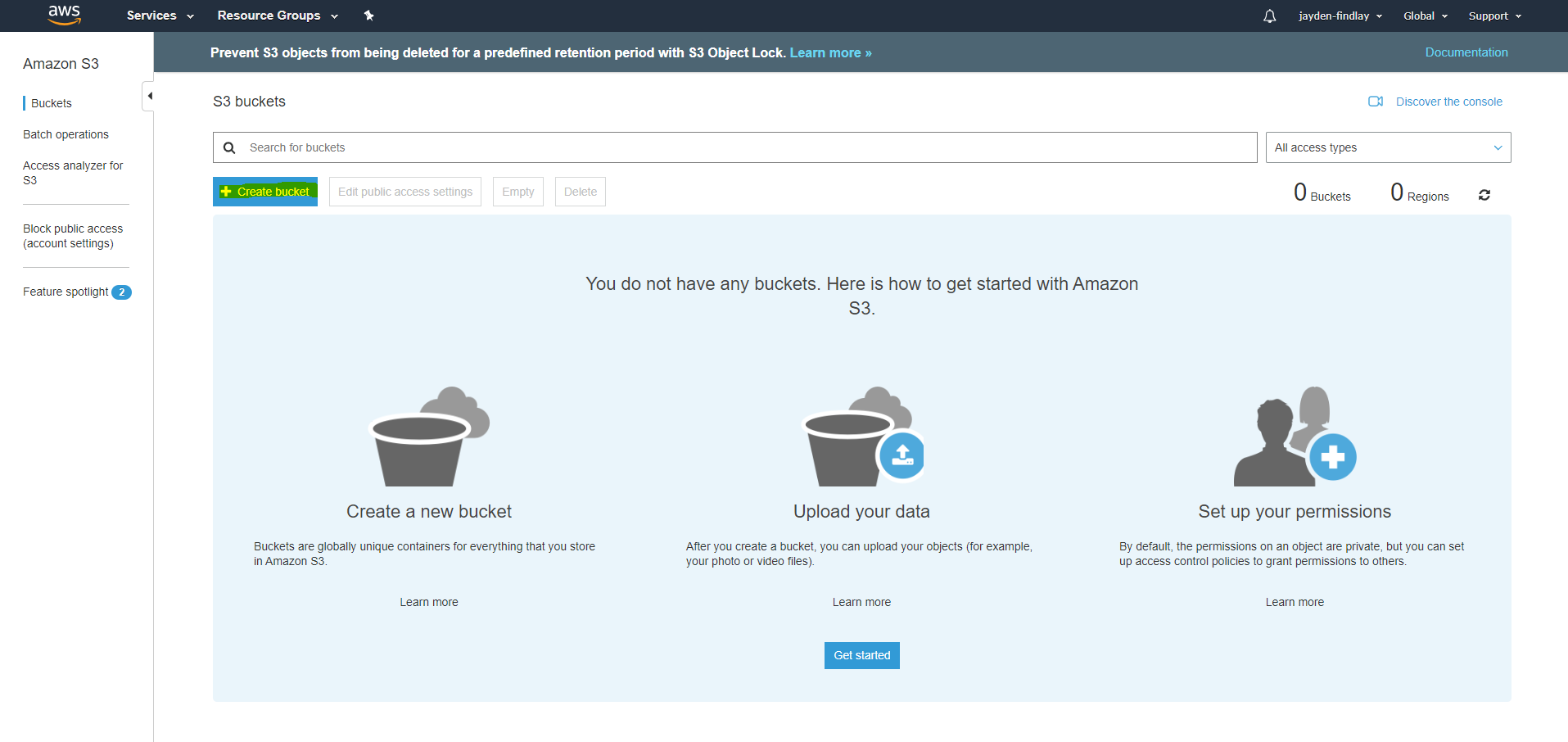Screen dimensions: 1568x742
Task: Select Batch operations in the sidebar
Action: pyautogui.click(x=66, y=134)
